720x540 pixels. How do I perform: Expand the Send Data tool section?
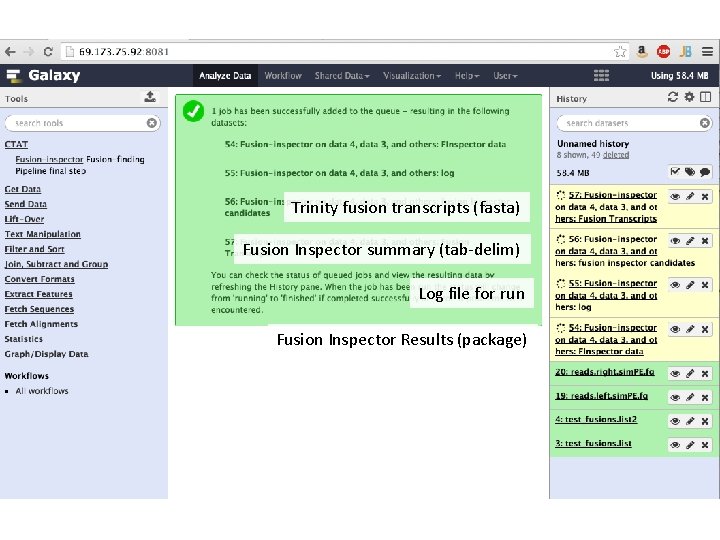click(25, 204)
